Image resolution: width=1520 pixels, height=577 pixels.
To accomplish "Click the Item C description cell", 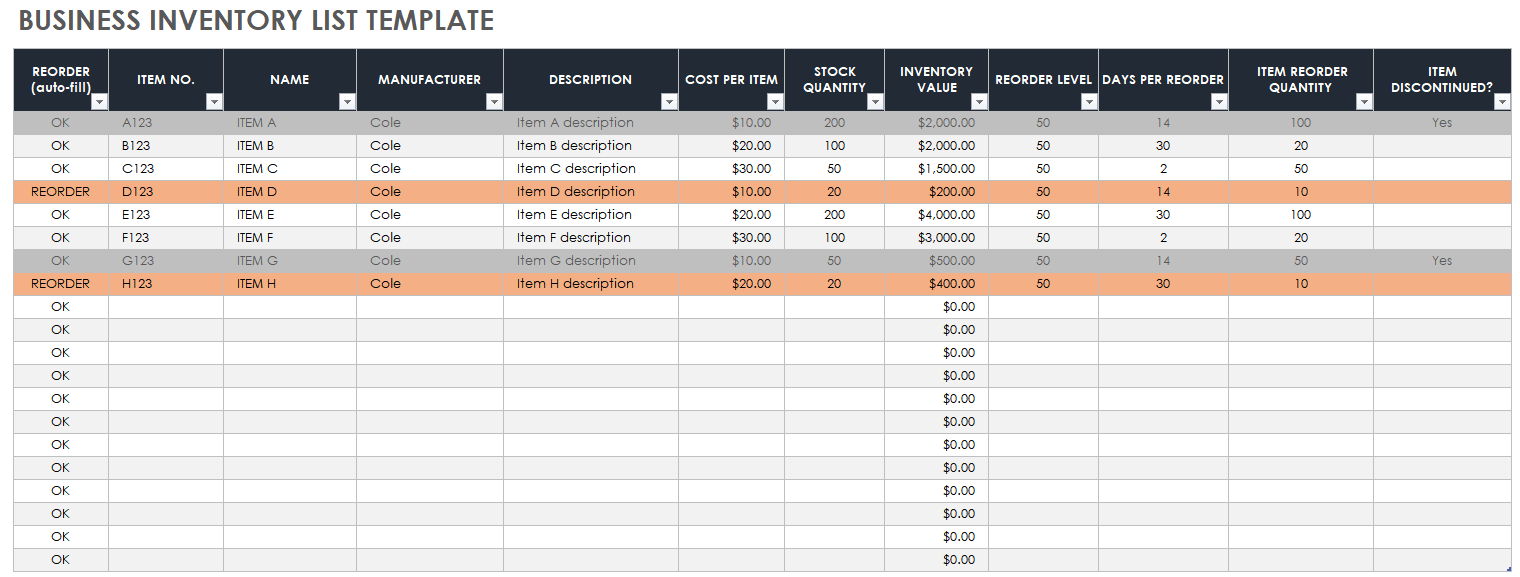I will [x=591, y=168].
